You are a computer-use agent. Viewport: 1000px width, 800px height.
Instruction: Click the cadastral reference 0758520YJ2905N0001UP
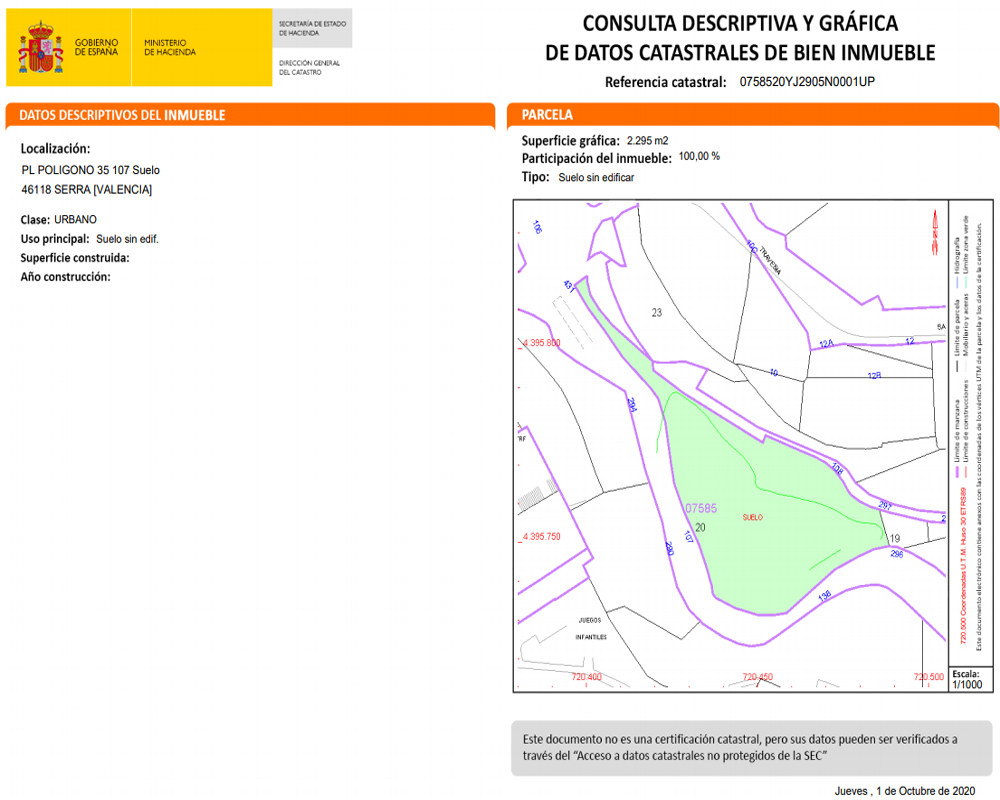click(807, 82)
